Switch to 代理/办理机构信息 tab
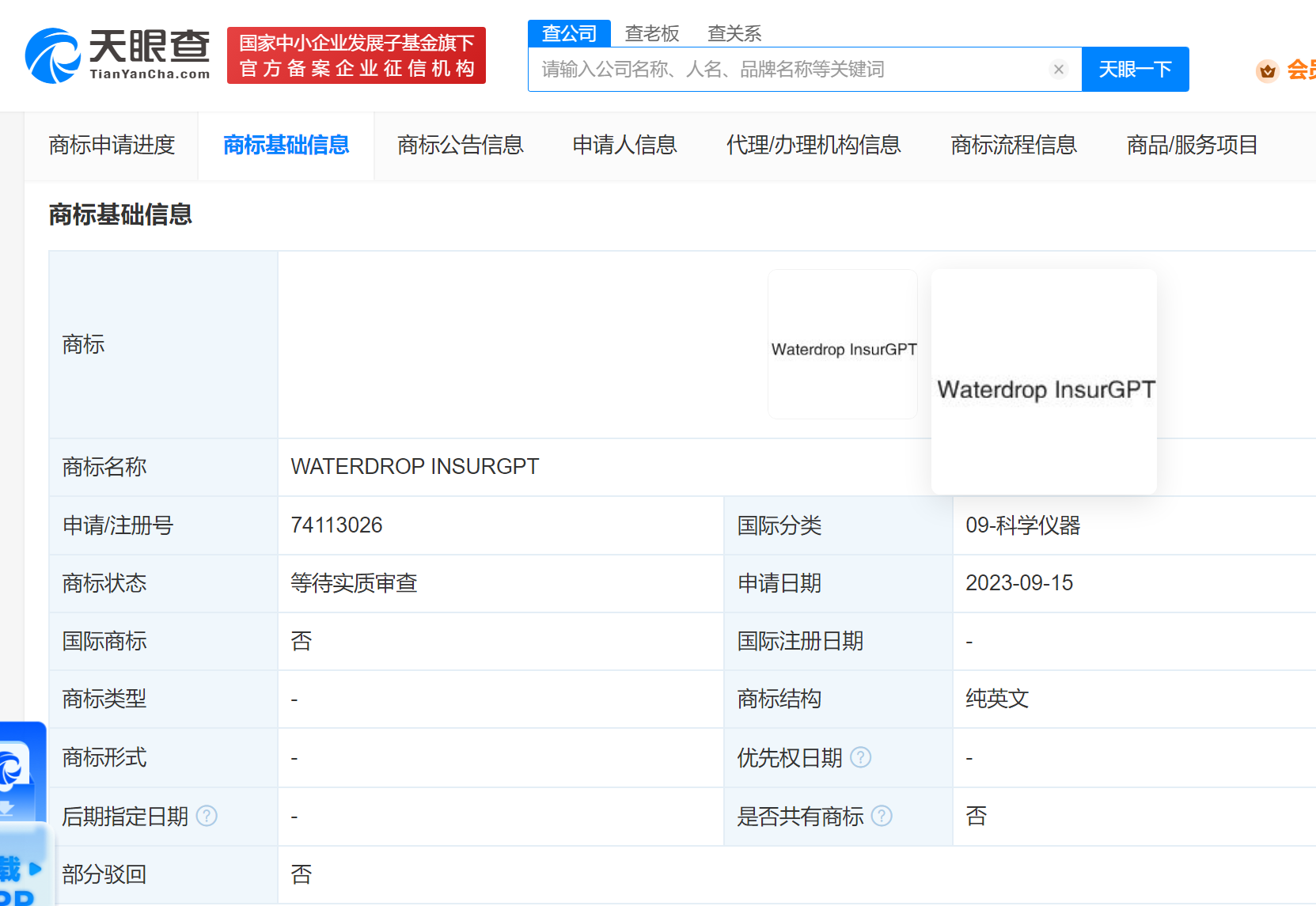 tap(813, 146)
